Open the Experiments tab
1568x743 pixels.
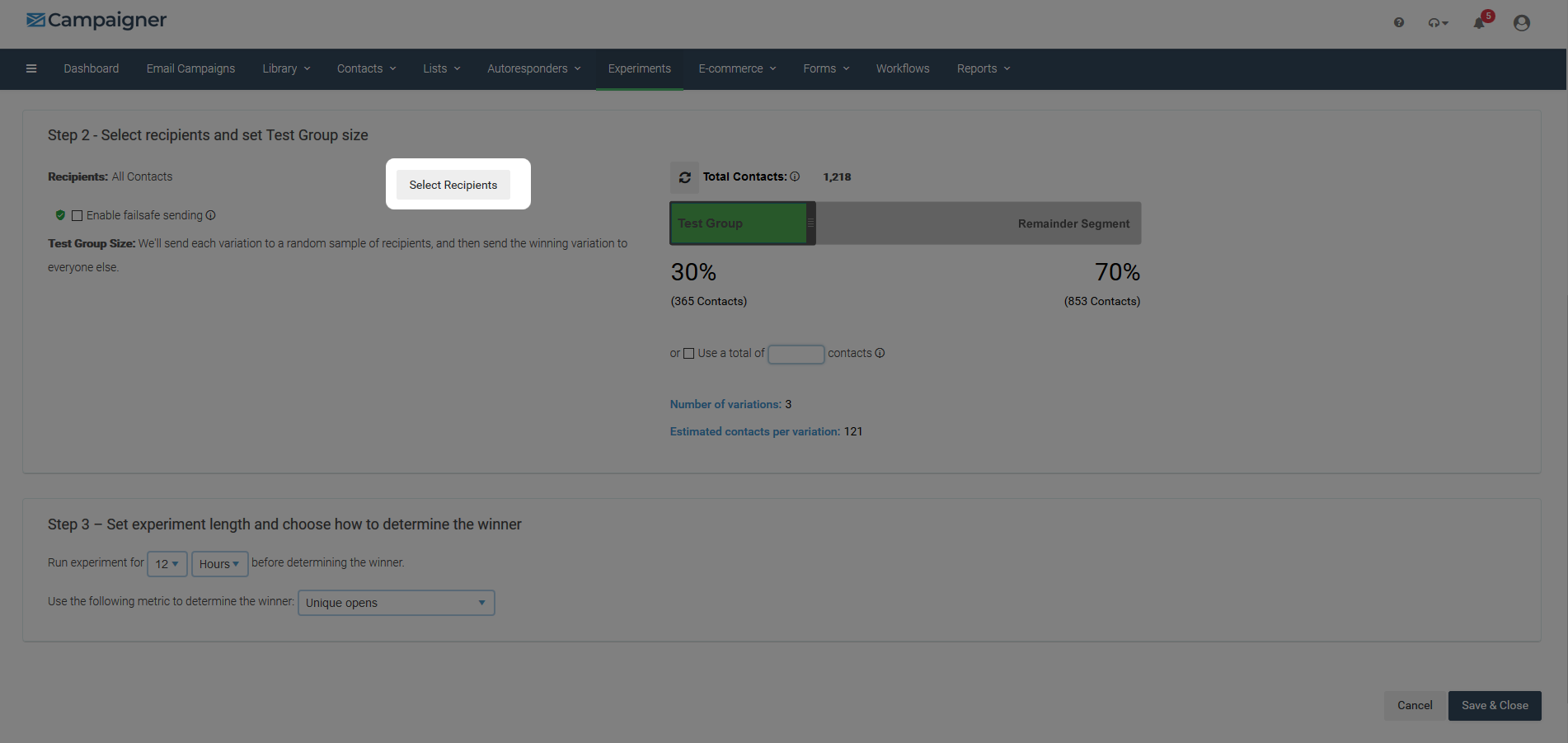640,68
